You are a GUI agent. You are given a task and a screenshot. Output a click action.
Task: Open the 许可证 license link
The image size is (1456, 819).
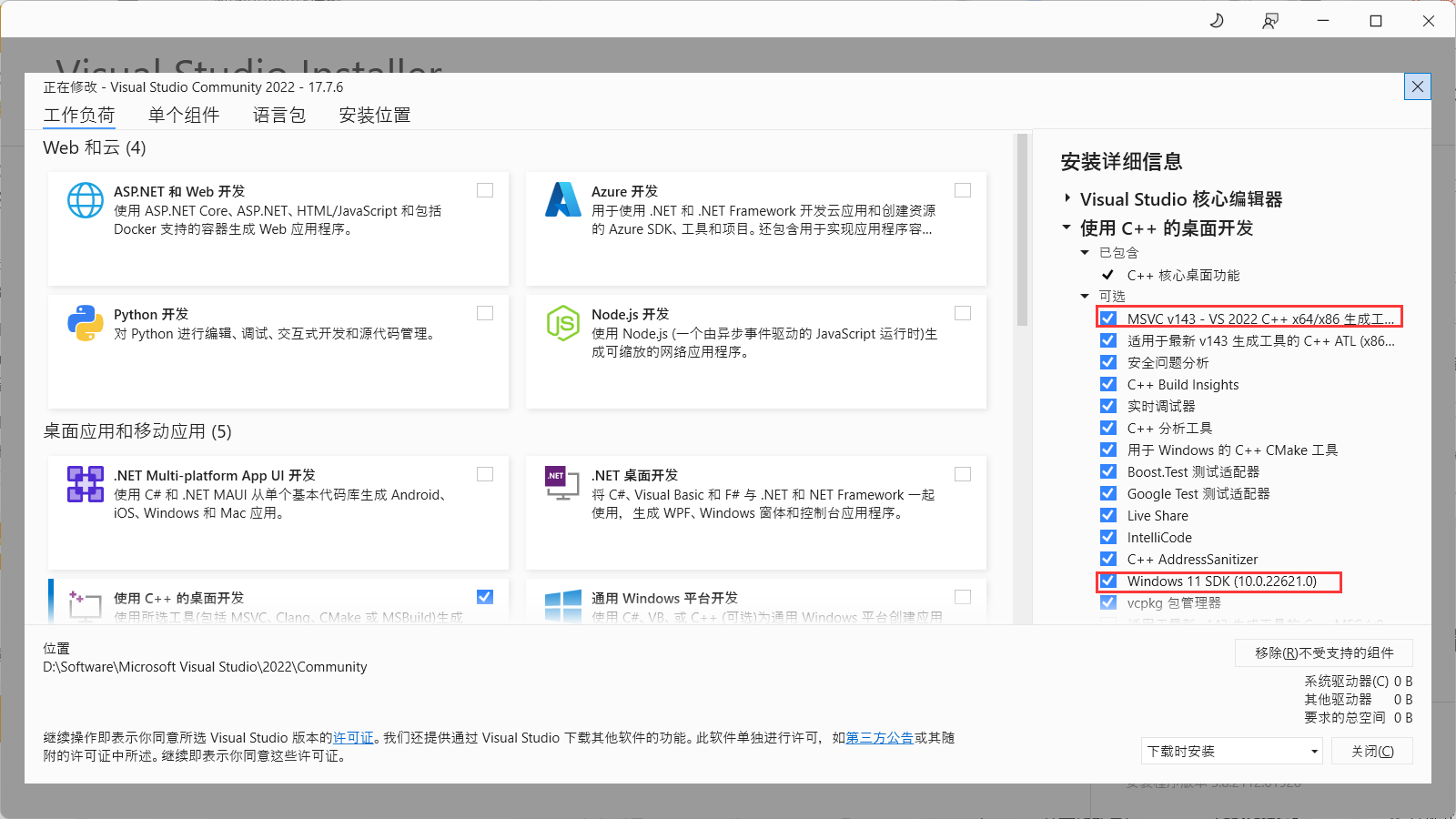click(353, 738)
